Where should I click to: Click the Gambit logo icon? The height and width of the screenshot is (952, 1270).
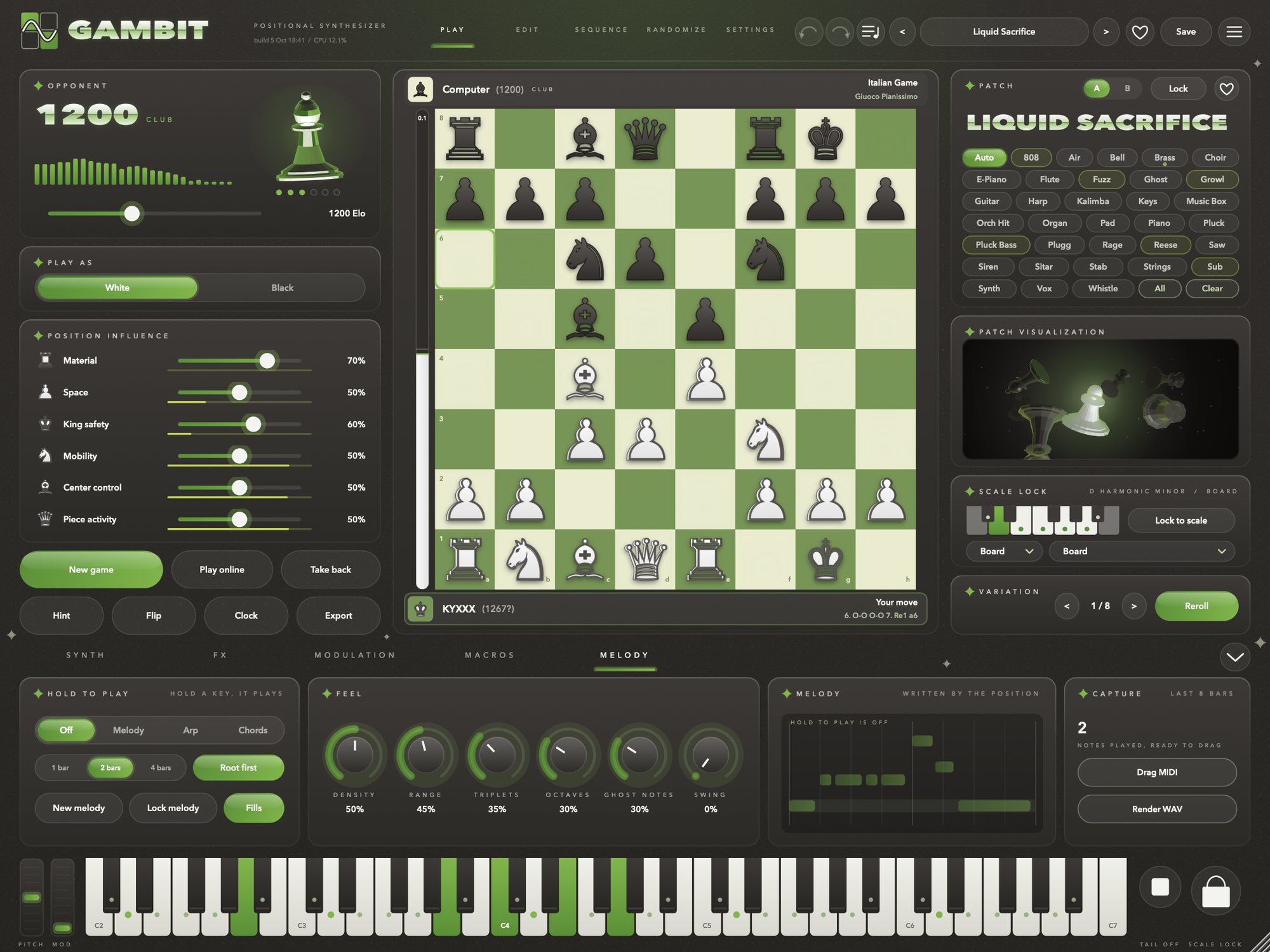tap(39, 30)
